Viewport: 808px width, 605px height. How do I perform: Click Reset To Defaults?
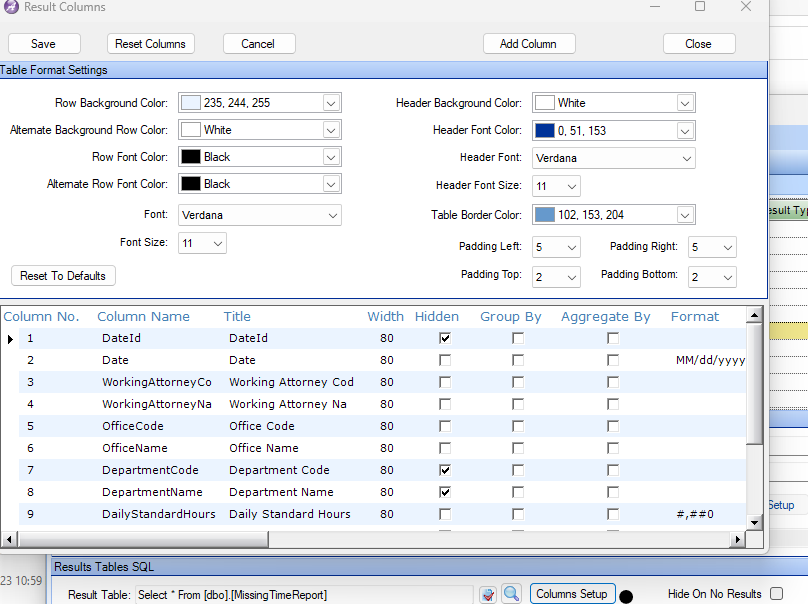(63, 275)
